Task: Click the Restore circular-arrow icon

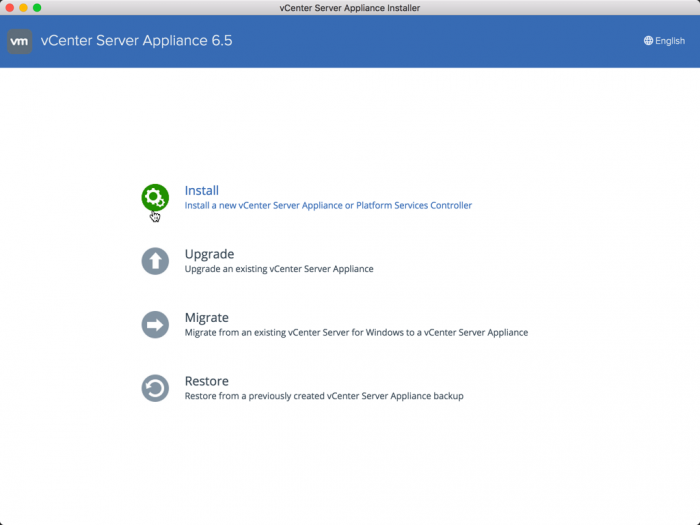Action: click(x=155, y=388)
